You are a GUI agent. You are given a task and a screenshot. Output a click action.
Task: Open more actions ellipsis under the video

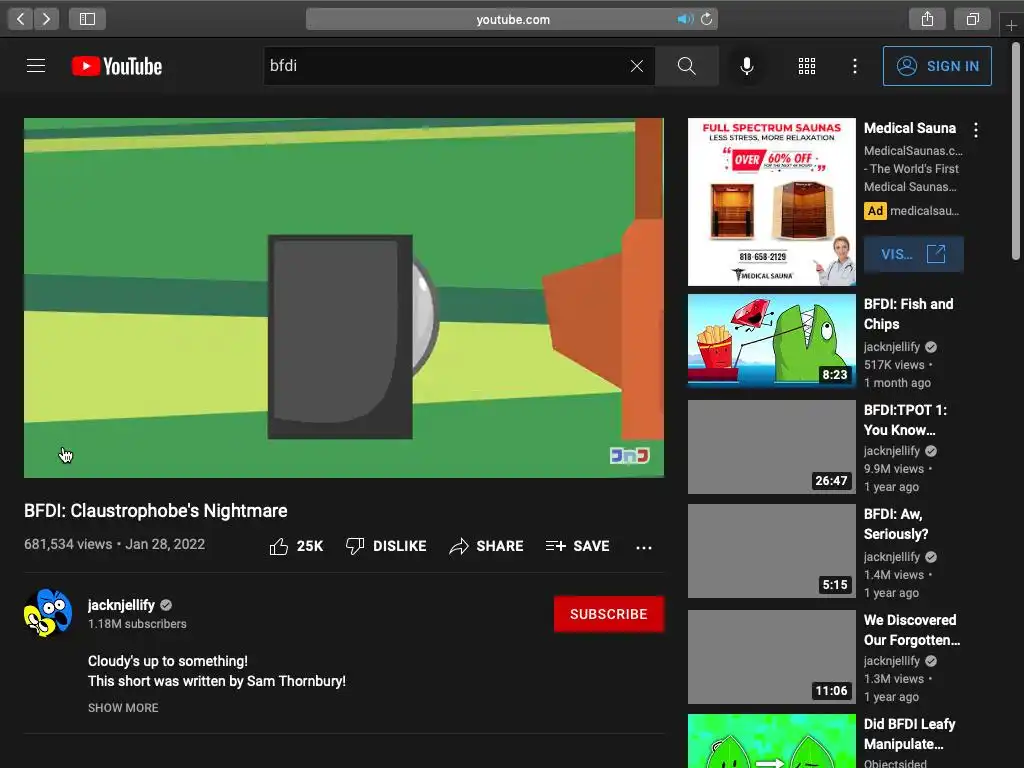click(644, 547)
